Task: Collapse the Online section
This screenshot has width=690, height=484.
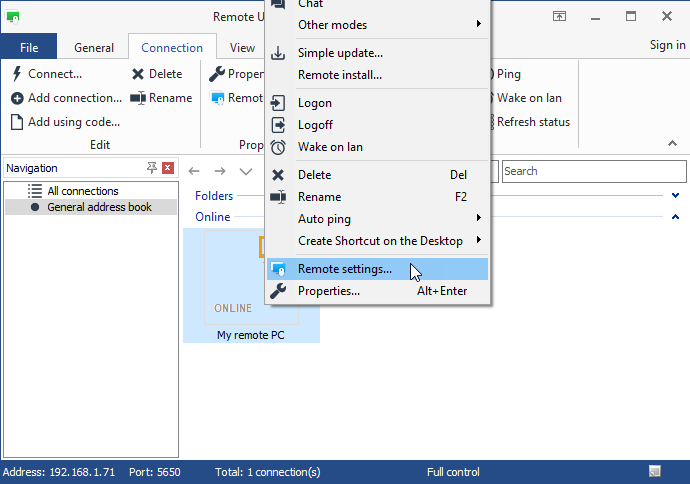Action: [676, 217]
